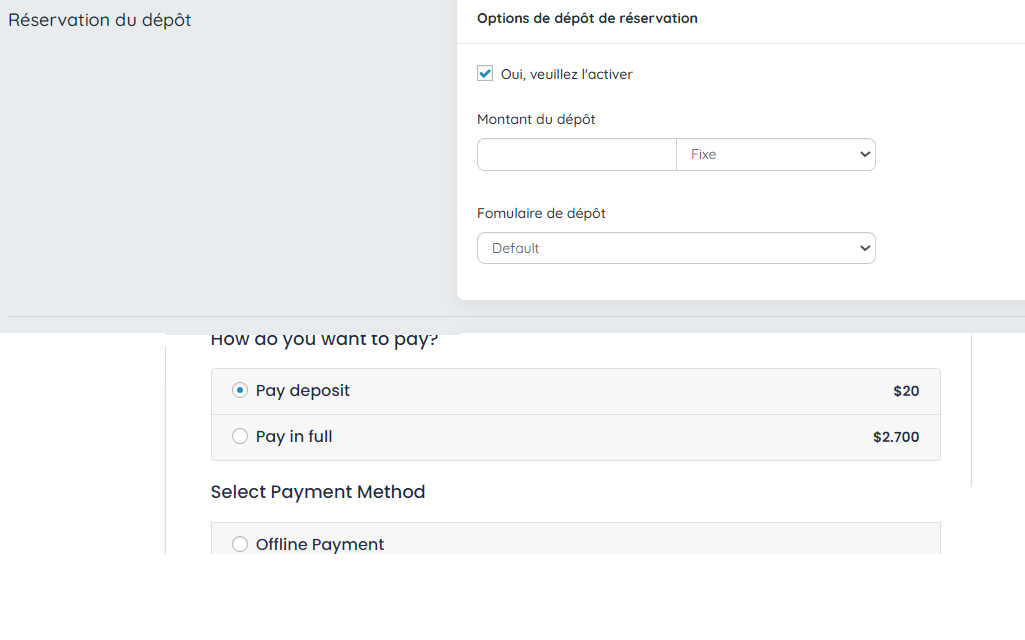This screenshot has width=1025, height=640.
Task: Click the Fomulaire de dépôt label
Action: (541, 213)
